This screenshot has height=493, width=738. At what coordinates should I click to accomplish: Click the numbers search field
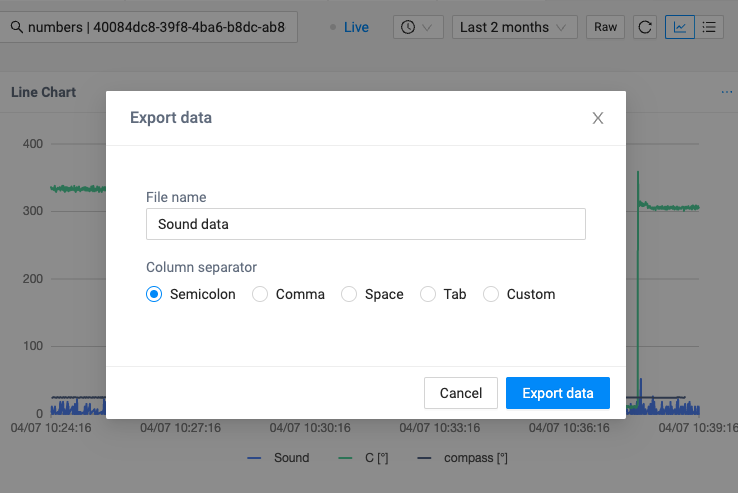[148, 27]
